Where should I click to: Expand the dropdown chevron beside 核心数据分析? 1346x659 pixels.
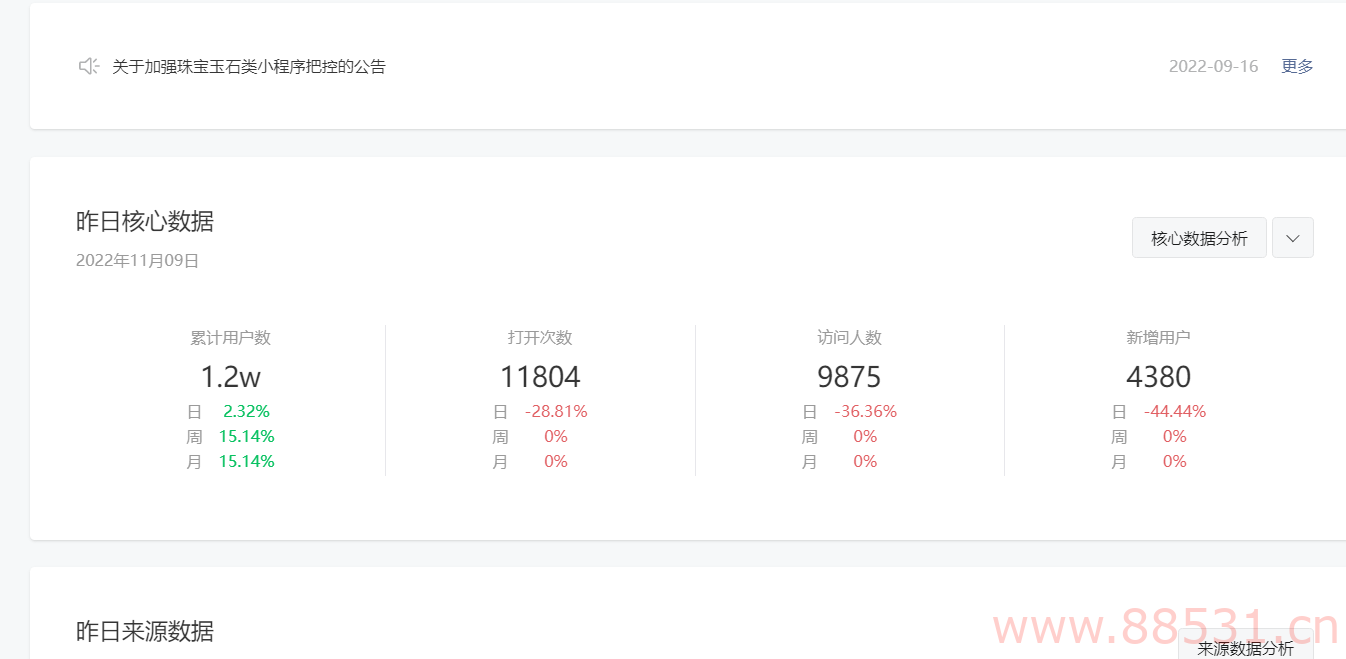pyautogui.click(x=1292, y=238)
